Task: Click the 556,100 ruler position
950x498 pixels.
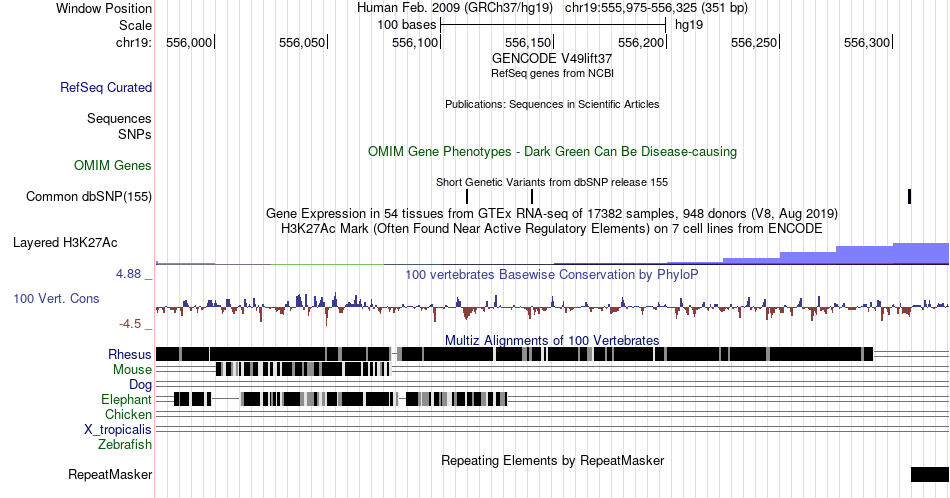Action: pos(415,42)
